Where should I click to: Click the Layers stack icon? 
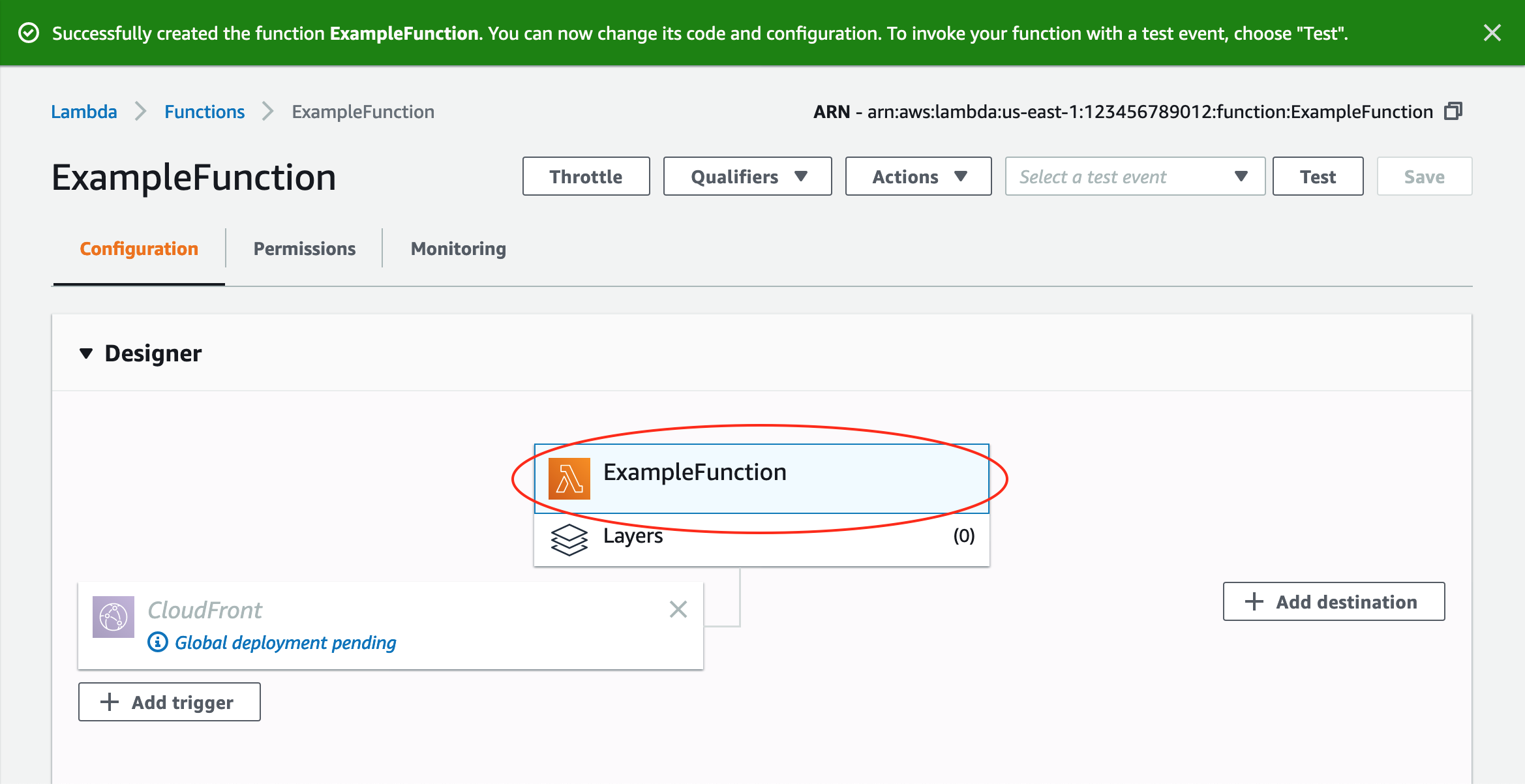click(x=569, y=539)
